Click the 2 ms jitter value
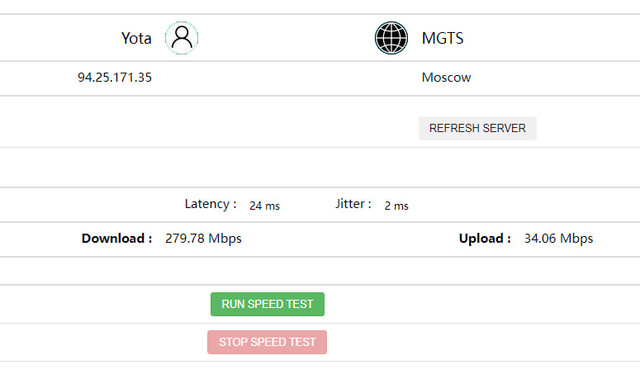 point(396,205)
